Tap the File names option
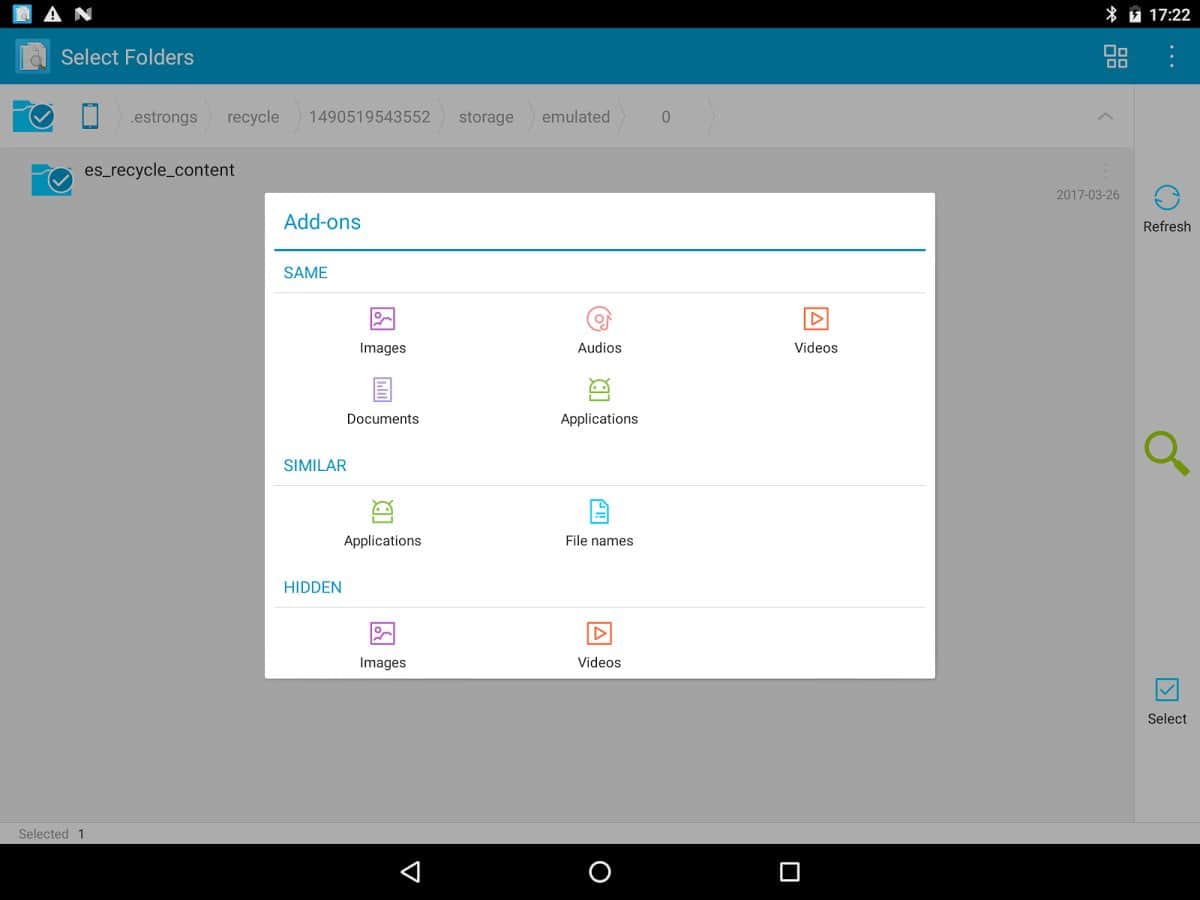Image resolution: width=1200 pixels, height=900 pixels. (x=599, y=524)
